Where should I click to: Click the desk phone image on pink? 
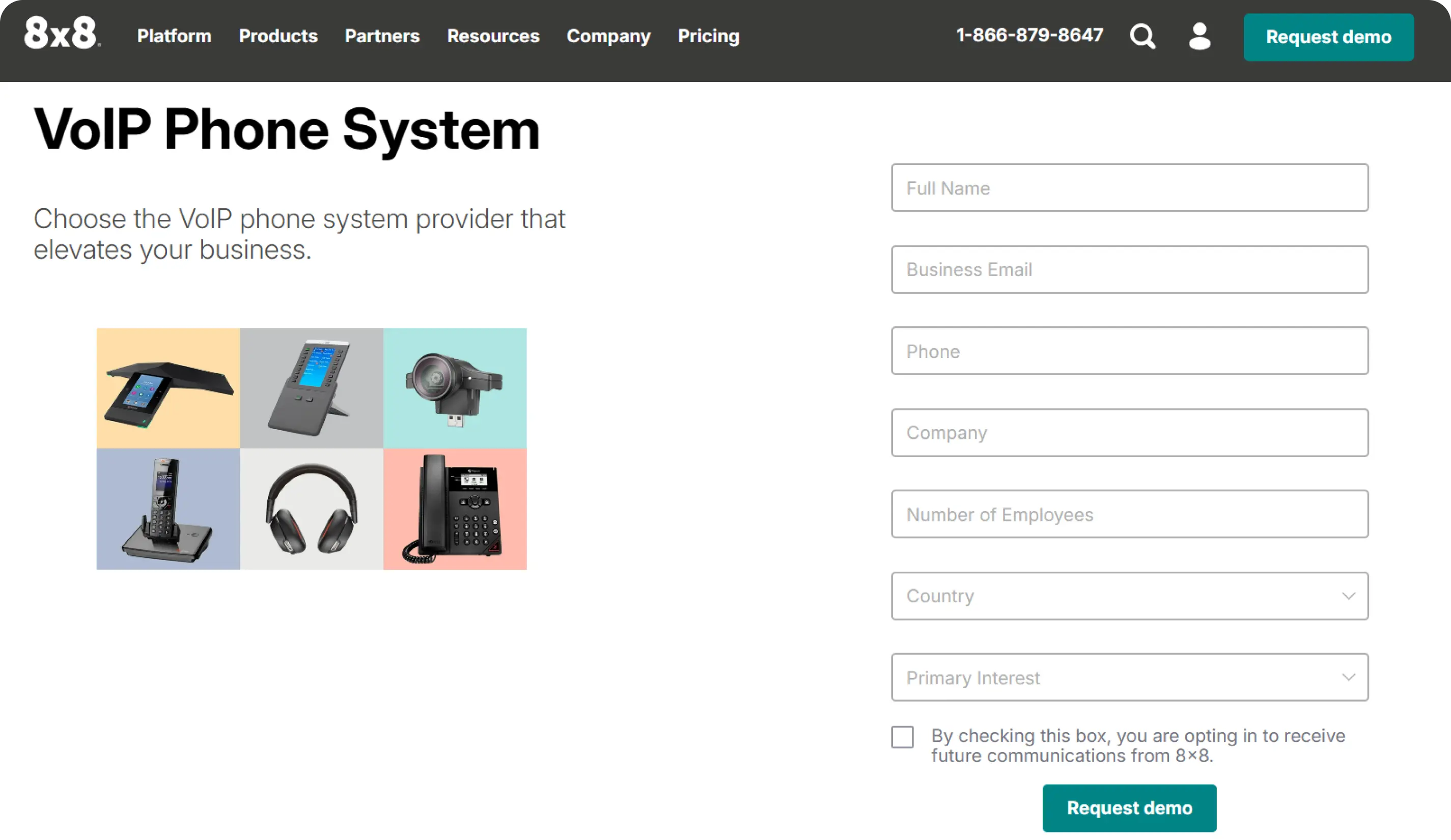point(455,509)
